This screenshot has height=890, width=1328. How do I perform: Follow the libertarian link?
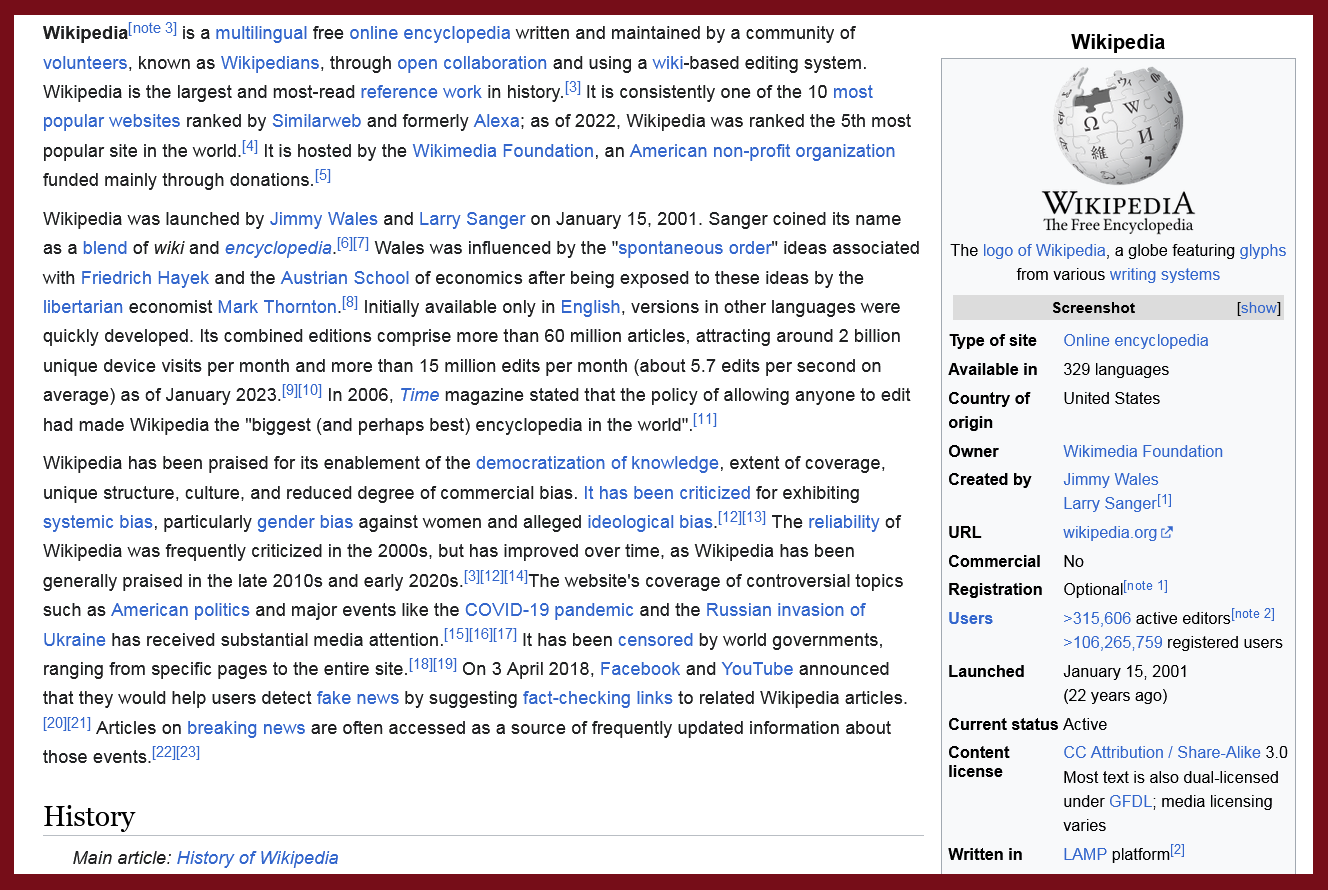(x=83, y=307)
